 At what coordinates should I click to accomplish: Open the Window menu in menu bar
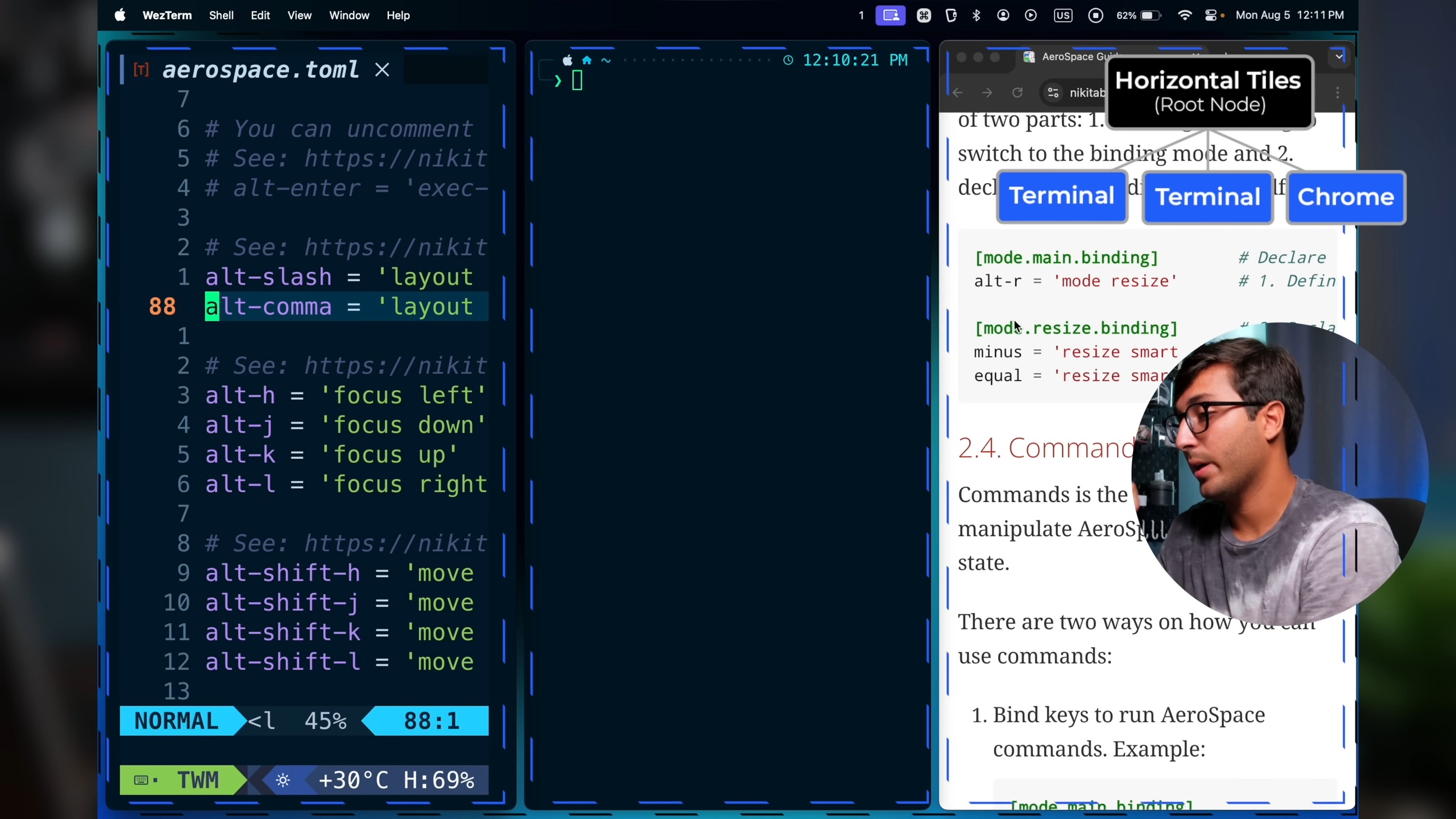point(349,15)
